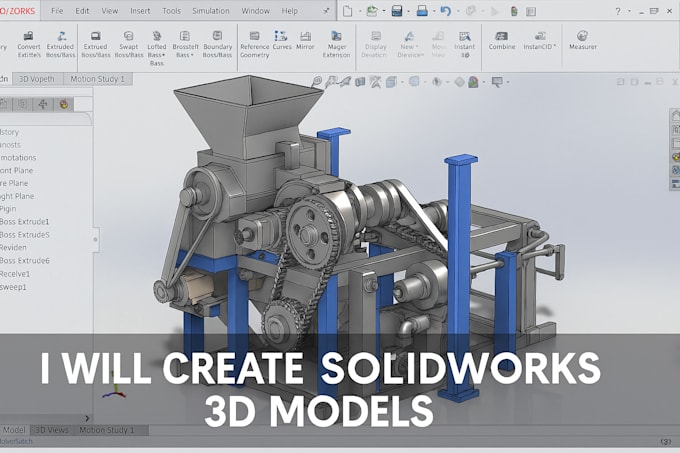This screenshot has height=453, width=680.
Task: Click the Measurer tool
Action: (x=583, y=40)
